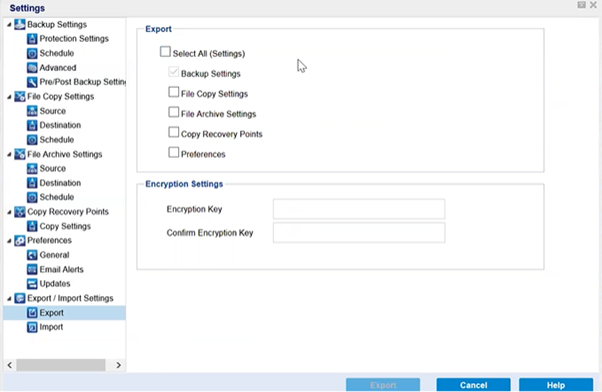Click the File Copy Settings icon

coord(20,96)
